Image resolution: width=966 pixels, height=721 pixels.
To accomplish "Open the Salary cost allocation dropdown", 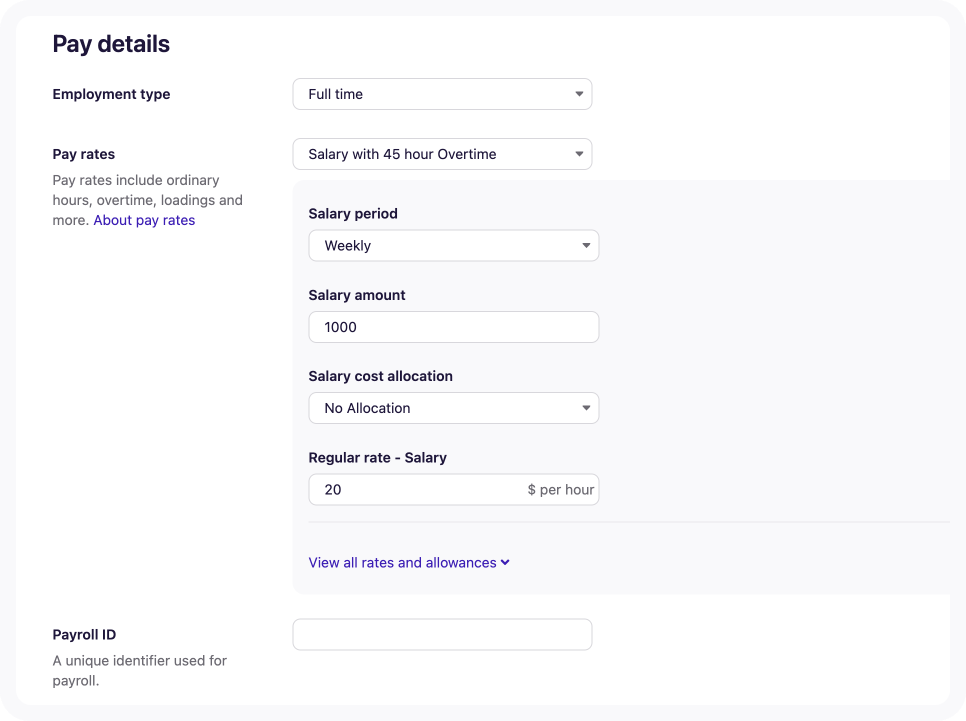I will tap(453, 408).
